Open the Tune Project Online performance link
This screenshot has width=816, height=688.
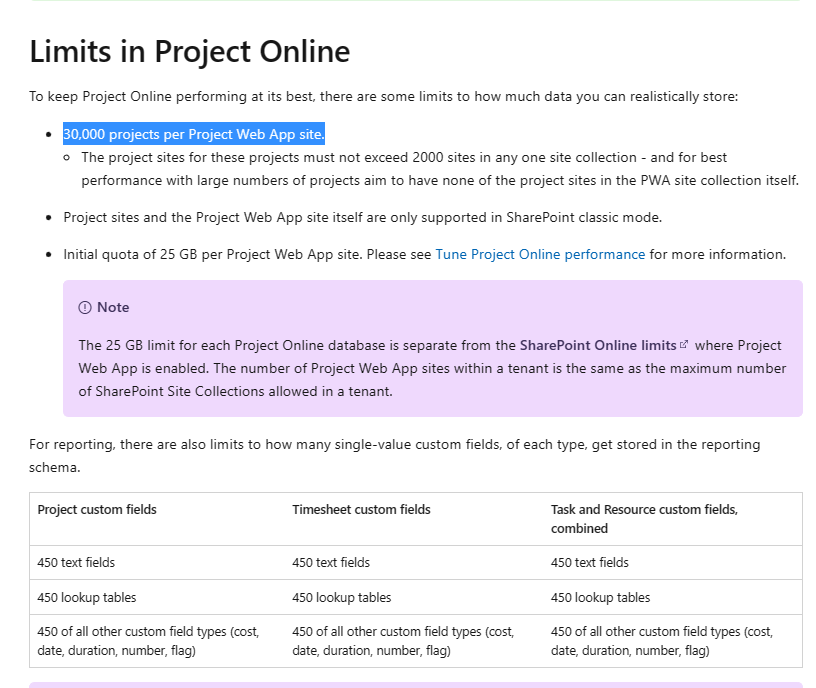(540, 254)
